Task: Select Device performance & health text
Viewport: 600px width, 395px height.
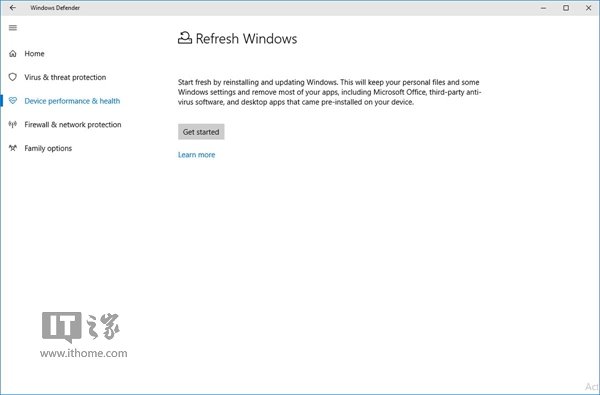Action: 72,101
